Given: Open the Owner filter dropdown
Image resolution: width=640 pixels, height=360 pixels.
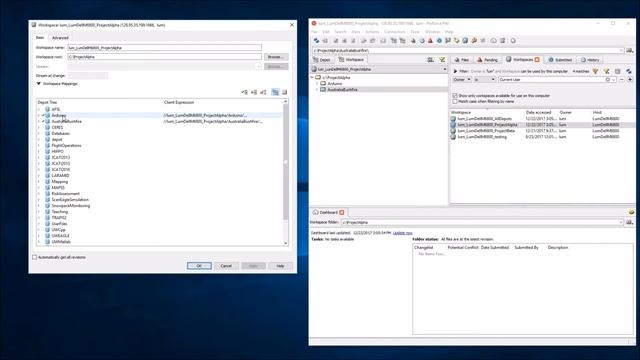Looking at the screenshot, I should point(462,80).
